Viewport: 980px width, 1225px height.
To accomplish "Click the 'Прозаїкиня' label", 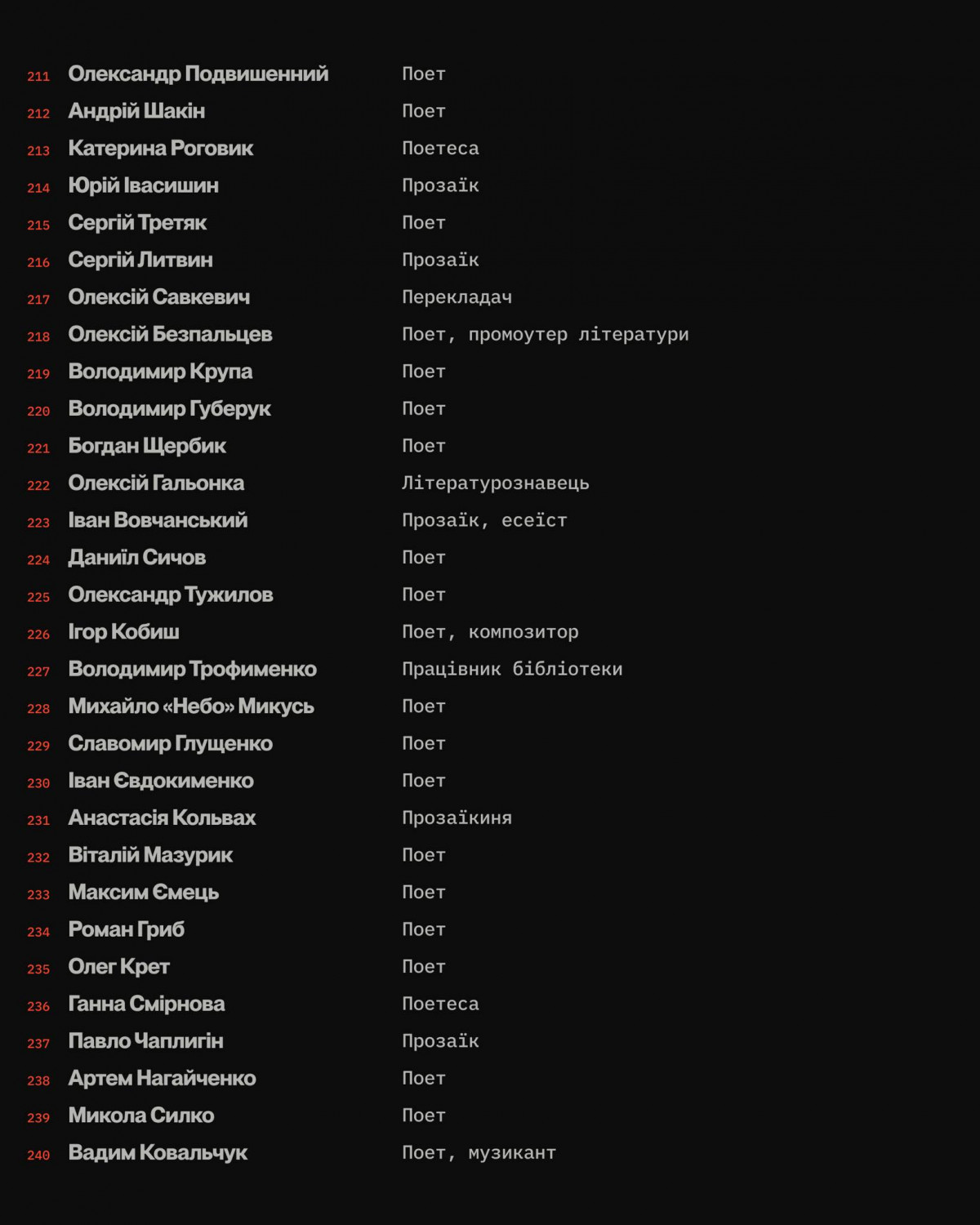I will pos(457,818).
